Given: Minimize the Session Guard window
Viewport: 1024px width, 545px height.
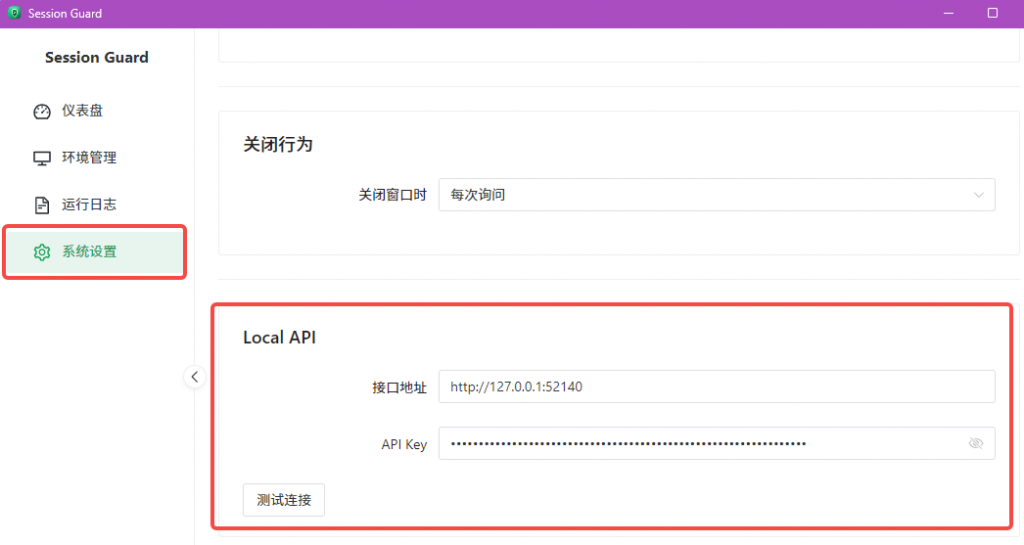Looking at the screenshot, I should (x=946, y=13).
